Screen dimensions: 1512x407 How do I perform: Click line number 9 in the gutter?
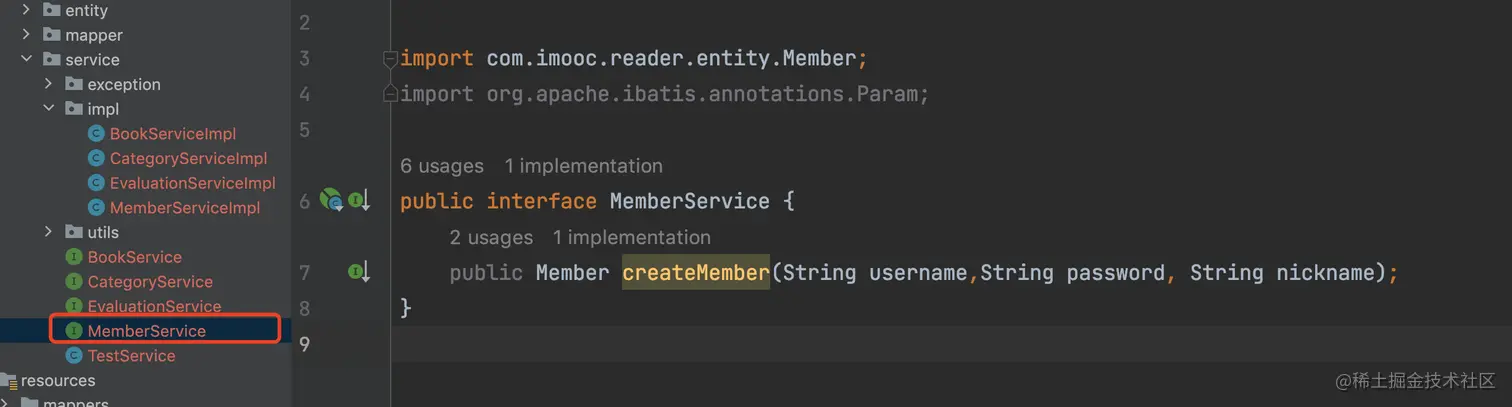304,344
